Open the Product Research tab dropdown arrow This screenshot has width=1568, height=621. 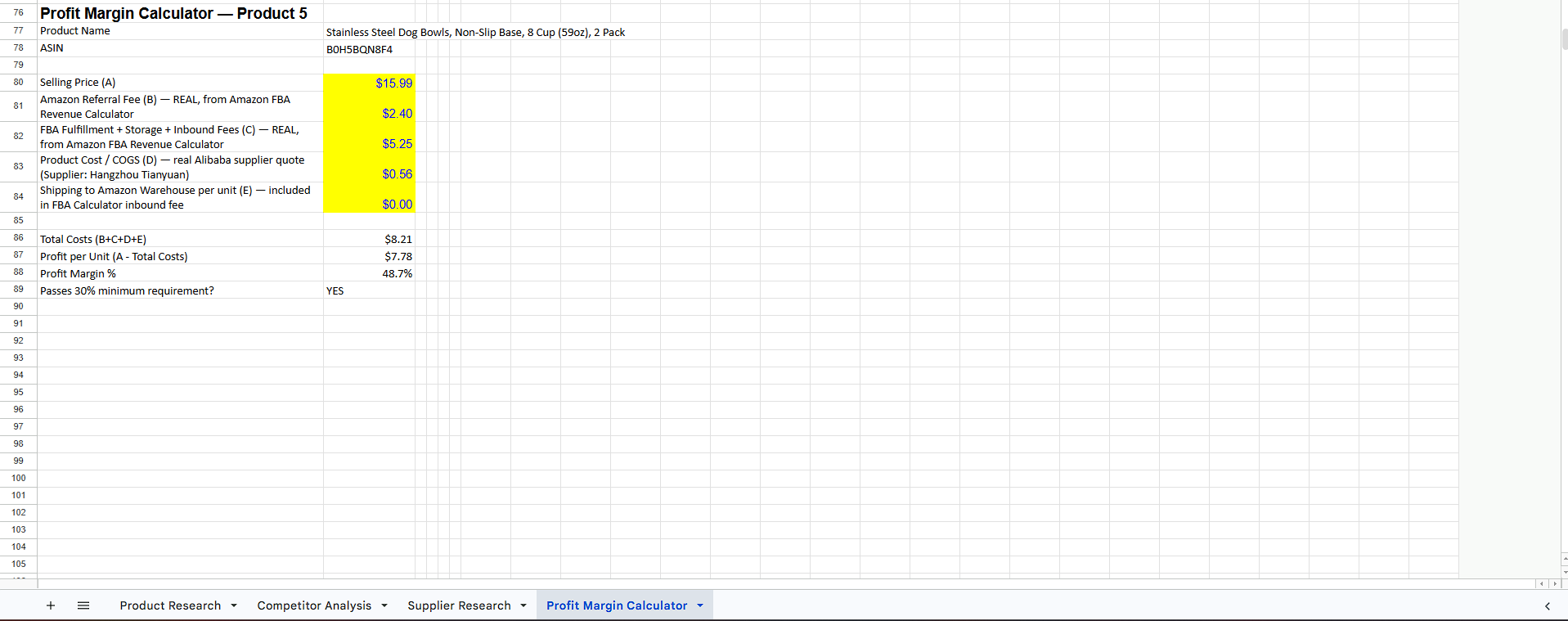point(234,605)
